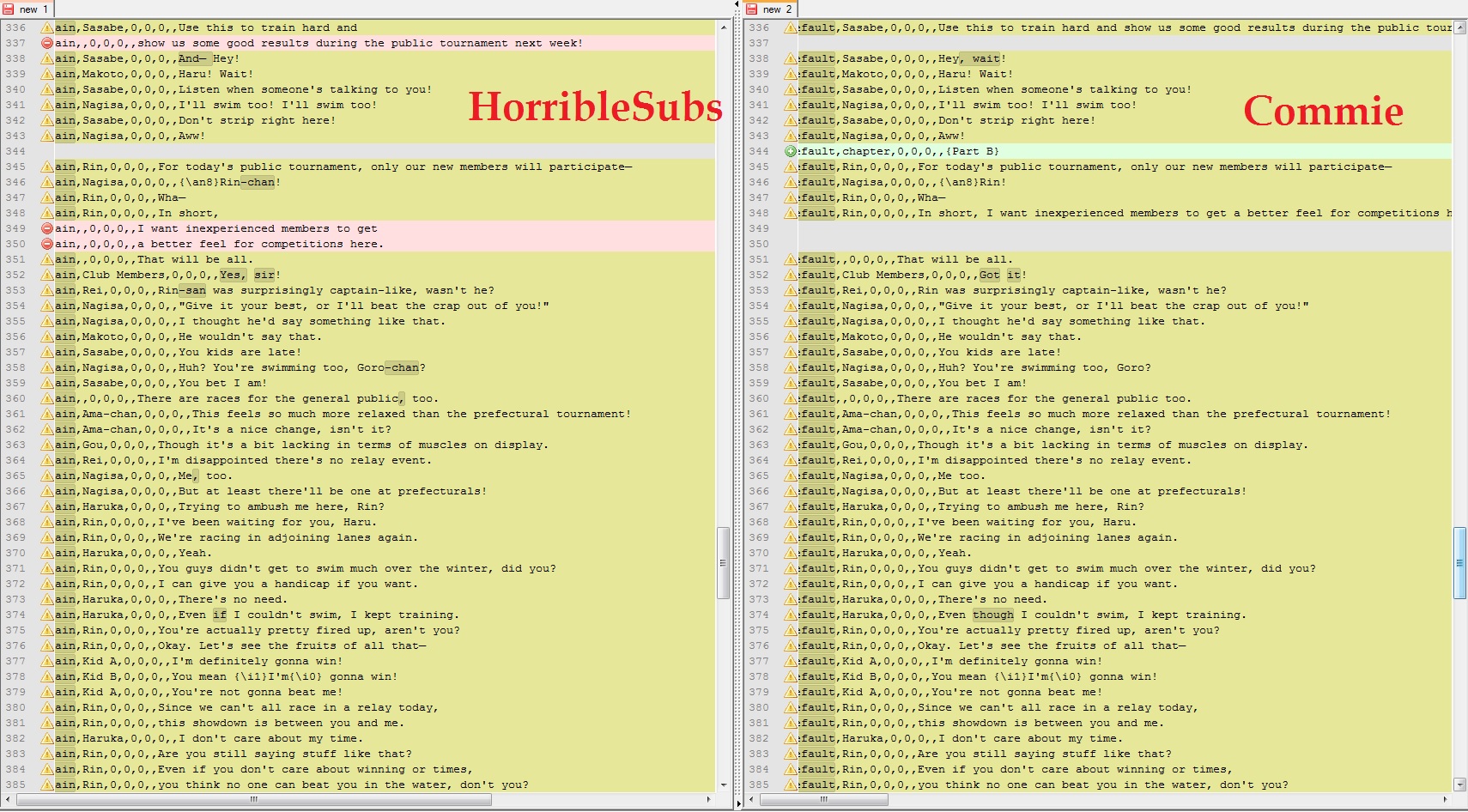
Task: Click the highlighted 'Yes,' on line 352 in new 1
Action: [x=234, y=275]
